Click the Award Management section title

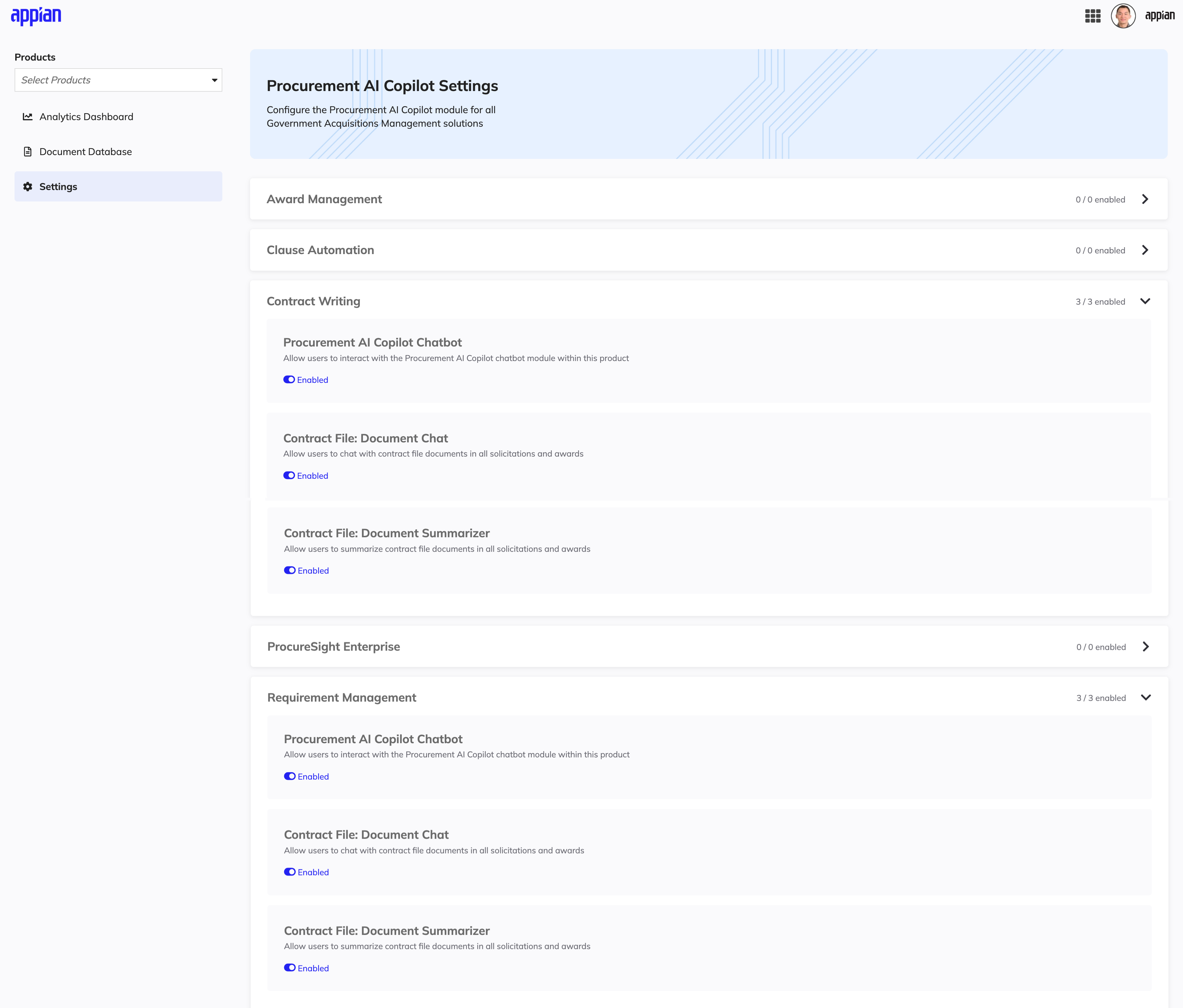(x=324, y=199)
